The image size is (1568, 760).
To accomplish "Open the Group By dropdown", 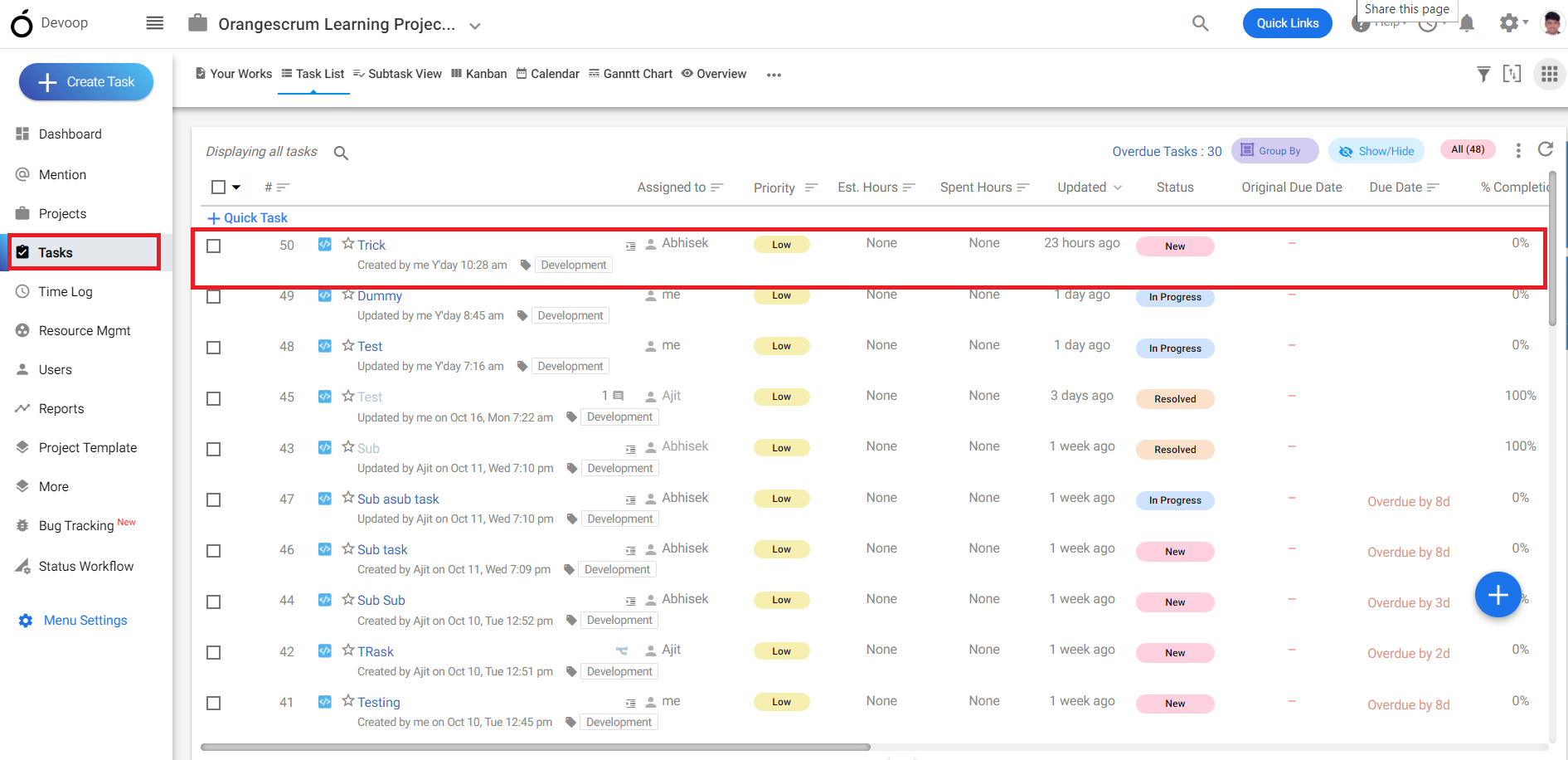I will pos(1274,150).
